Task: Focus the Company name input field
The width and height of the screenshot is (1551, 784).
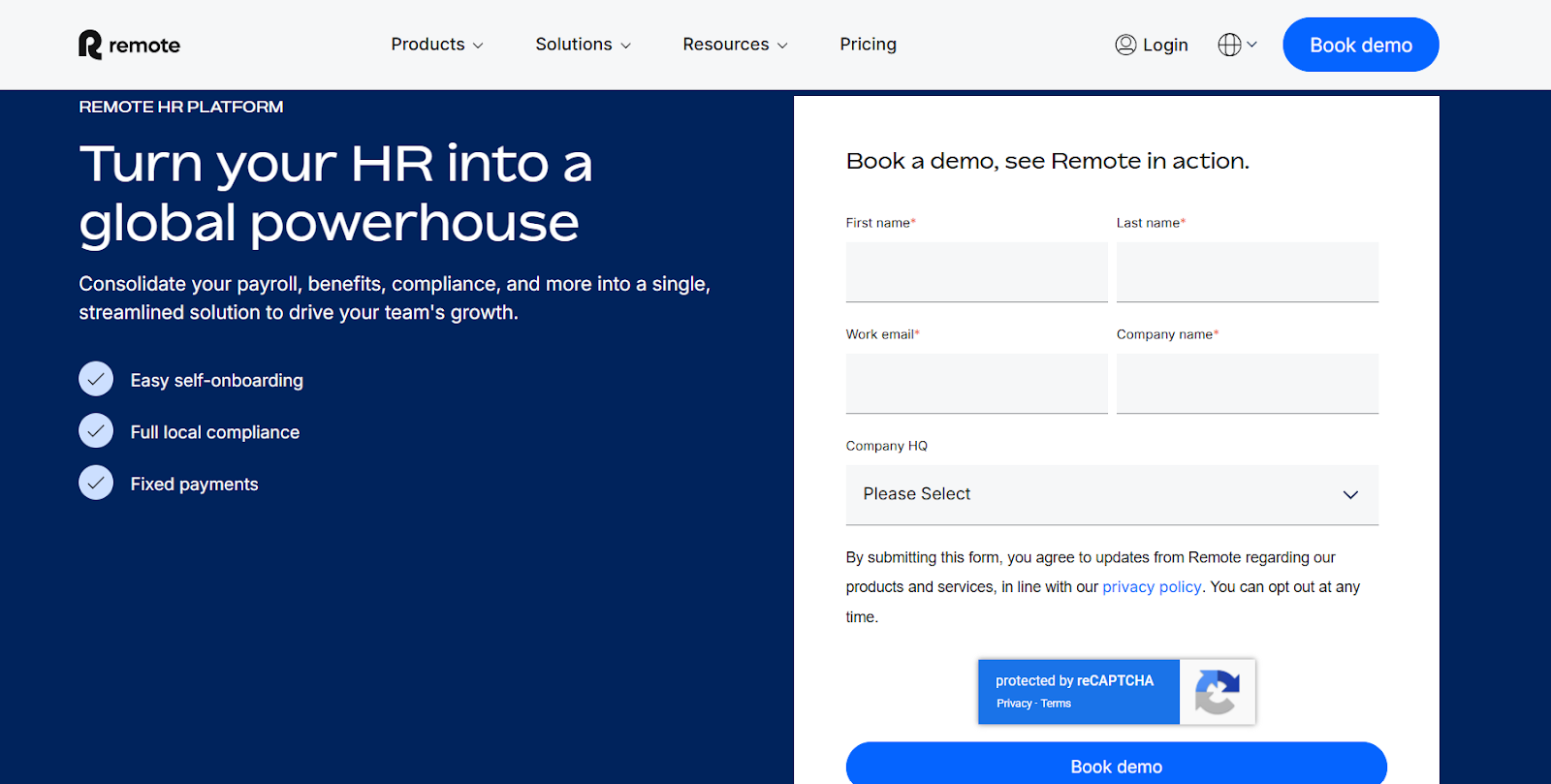Action: point(1248,384)
